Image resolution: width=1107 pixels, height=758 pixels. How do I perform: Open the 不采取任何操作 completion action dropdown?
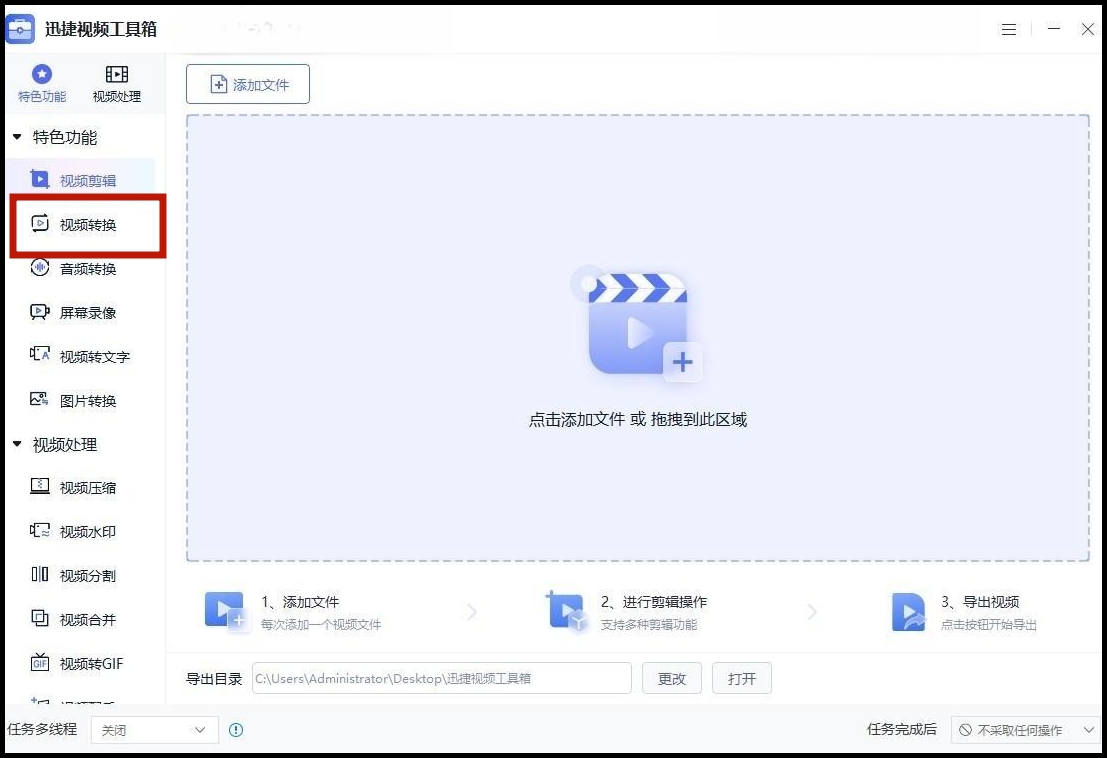[1025, 730]
